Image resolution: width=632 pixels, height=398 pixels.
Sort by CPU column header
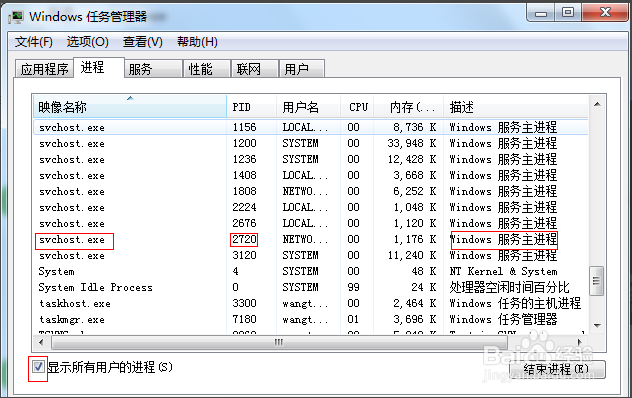pyautogui.click(x=357, y=107)
